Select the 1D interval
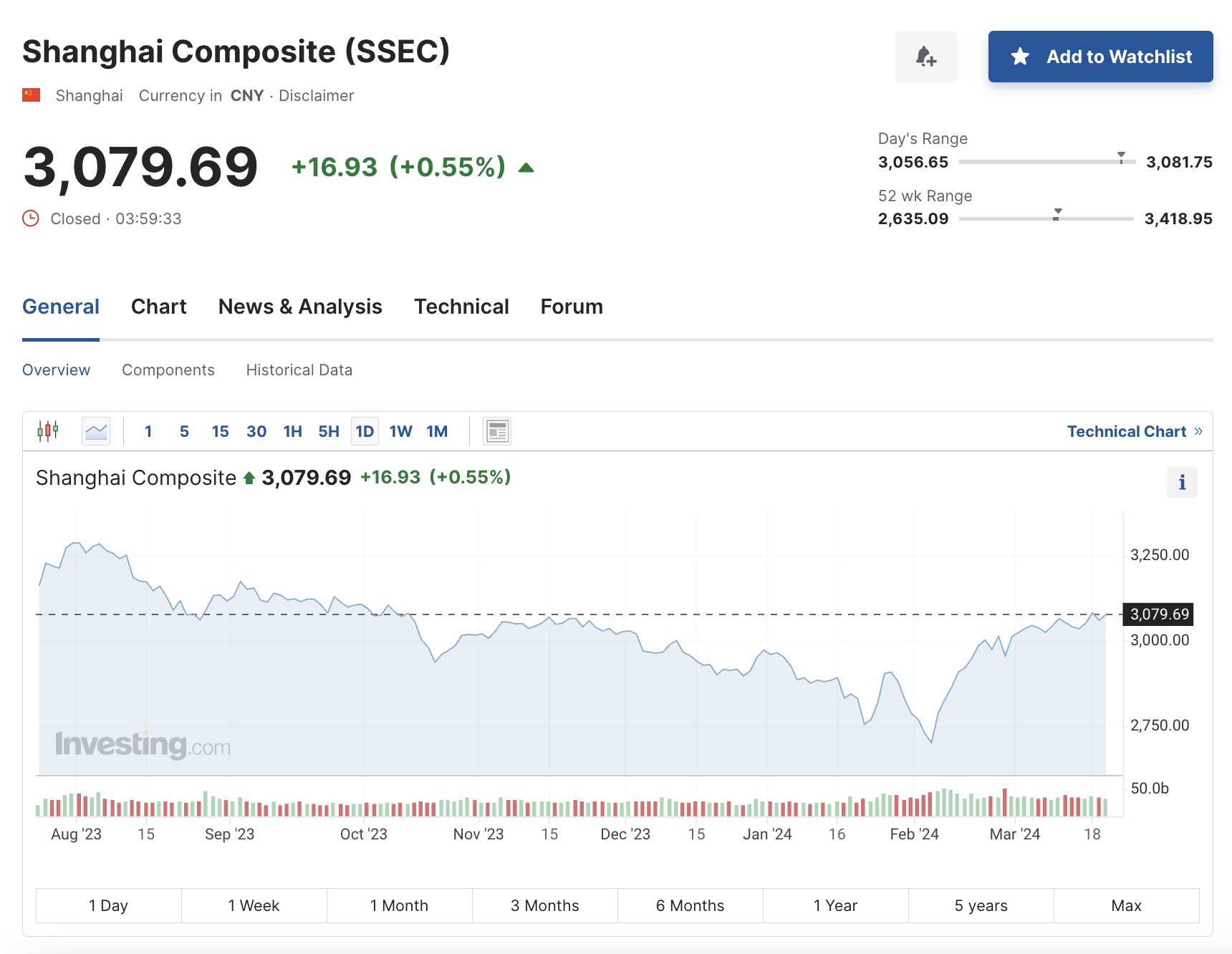Image resolution: width=1232 pixels, height=954 pixels. pos(365,431)
